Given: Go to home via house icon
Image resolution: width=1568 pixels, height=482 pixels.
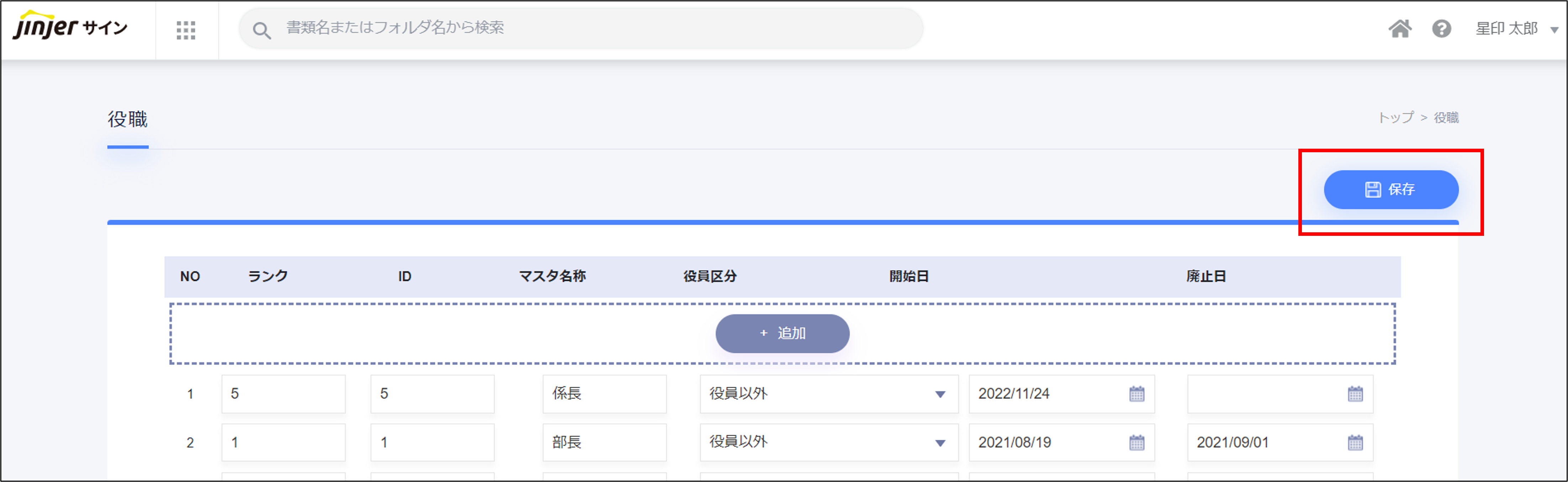Looking at the screenshot, I should (1399, 28).
